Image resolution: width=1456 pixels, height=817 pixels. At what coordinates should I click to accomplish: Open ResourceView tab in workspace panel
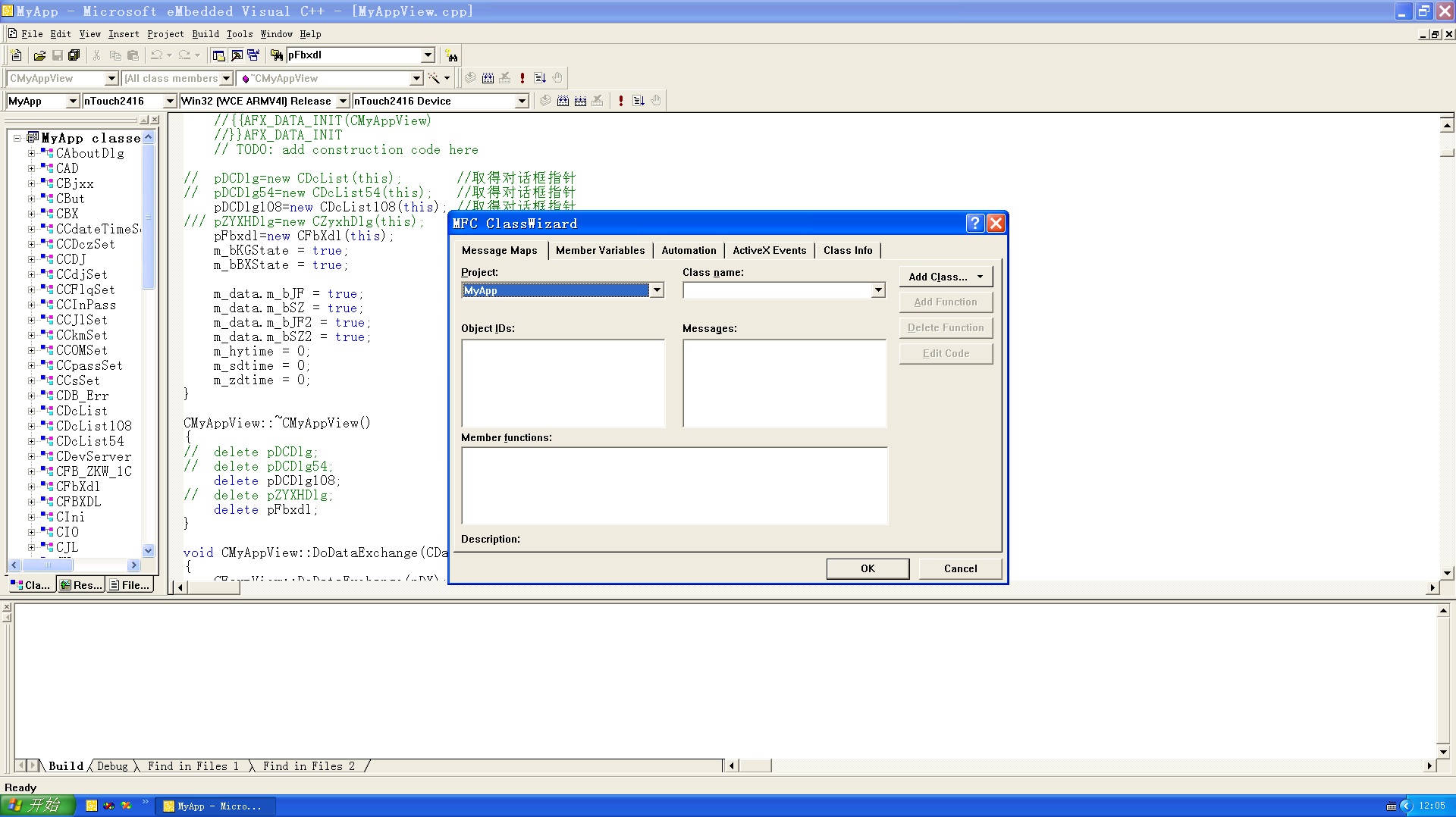point(81,585)
